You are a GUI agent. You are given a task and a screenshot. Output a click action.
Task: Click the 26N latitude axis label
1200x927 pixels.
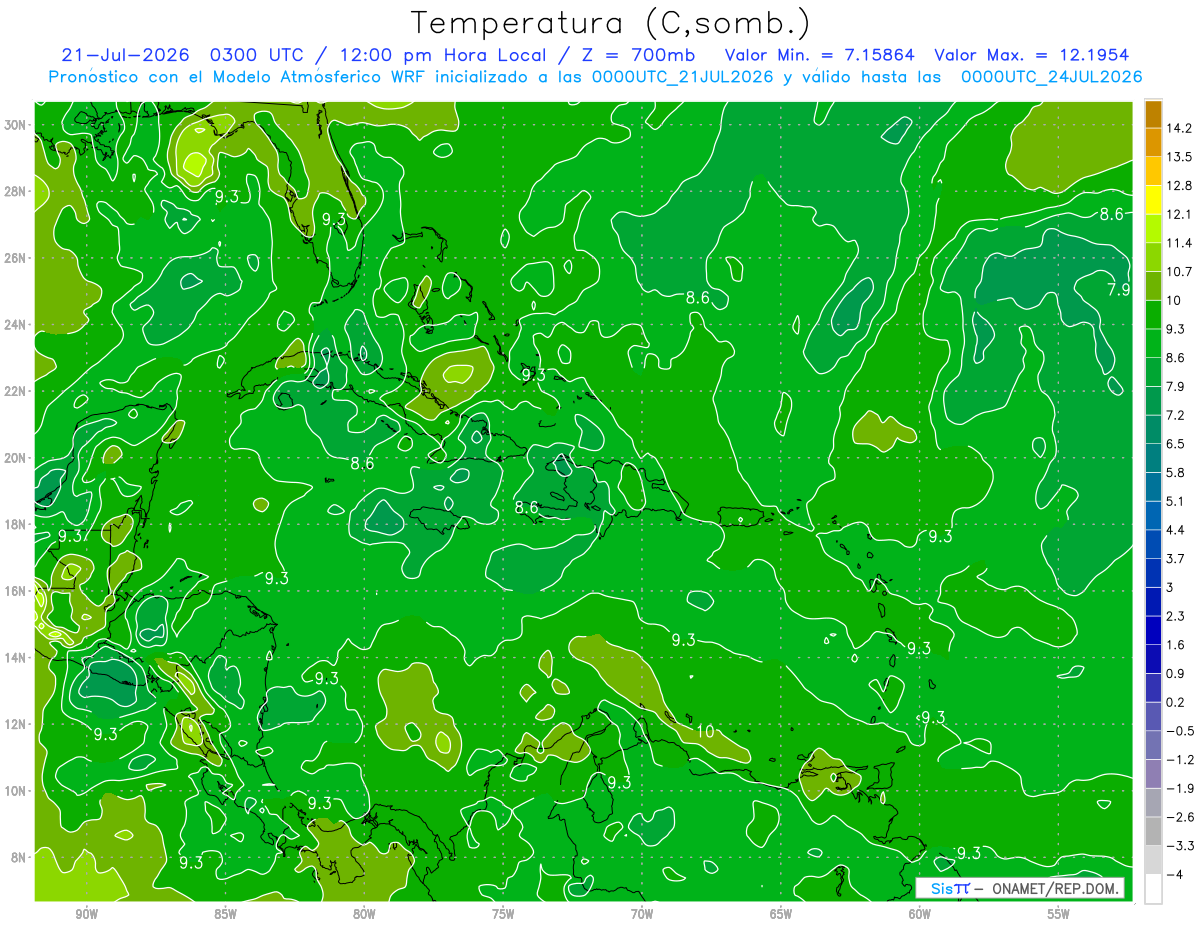[17, 258]
